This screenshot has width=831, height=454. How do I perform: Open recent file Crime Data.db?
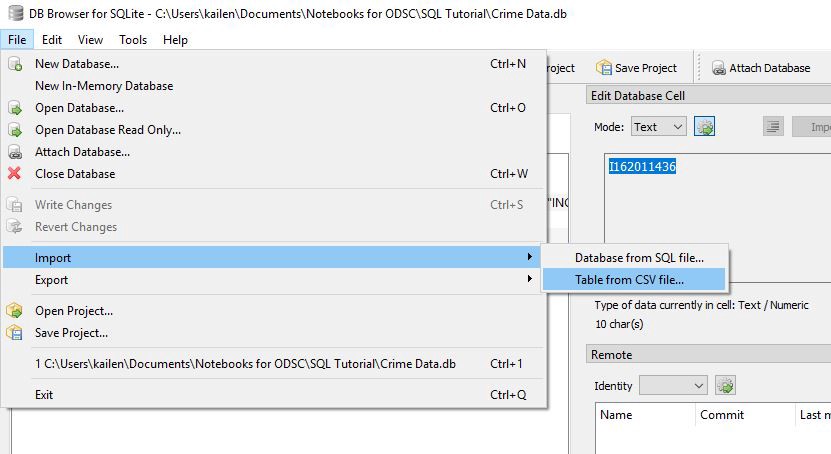coord(274,364)
